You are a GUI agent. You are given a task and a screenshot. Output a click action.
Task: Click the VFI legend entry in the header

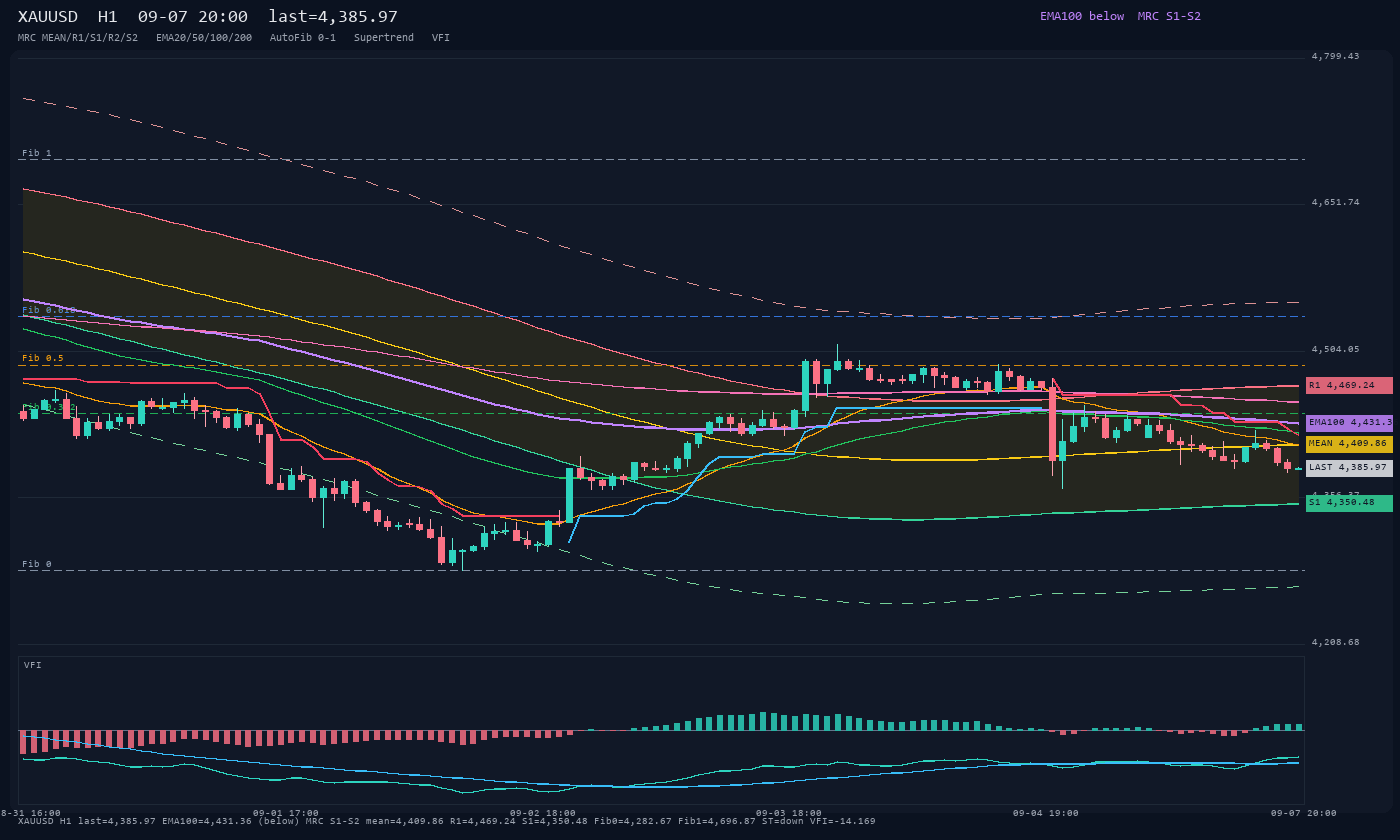click(x=441, y=37)
